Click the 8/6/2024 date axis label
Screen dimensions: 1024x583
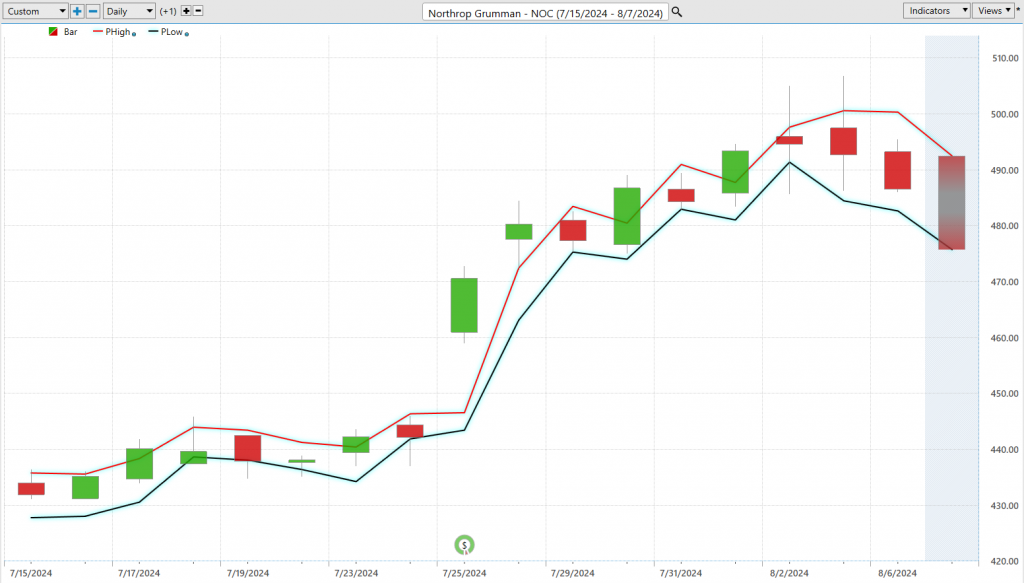897,573
